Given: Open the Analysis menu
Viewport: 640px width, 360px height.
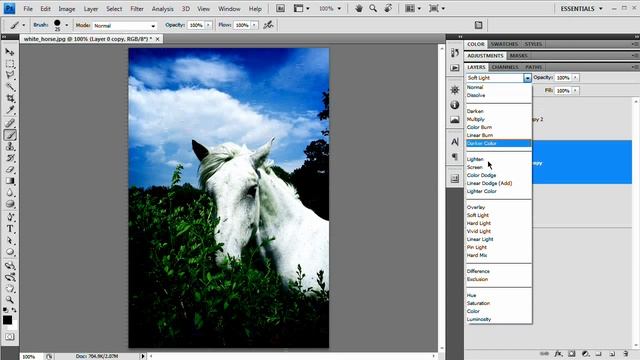Looking at the screenshot, I should (162, 9).
